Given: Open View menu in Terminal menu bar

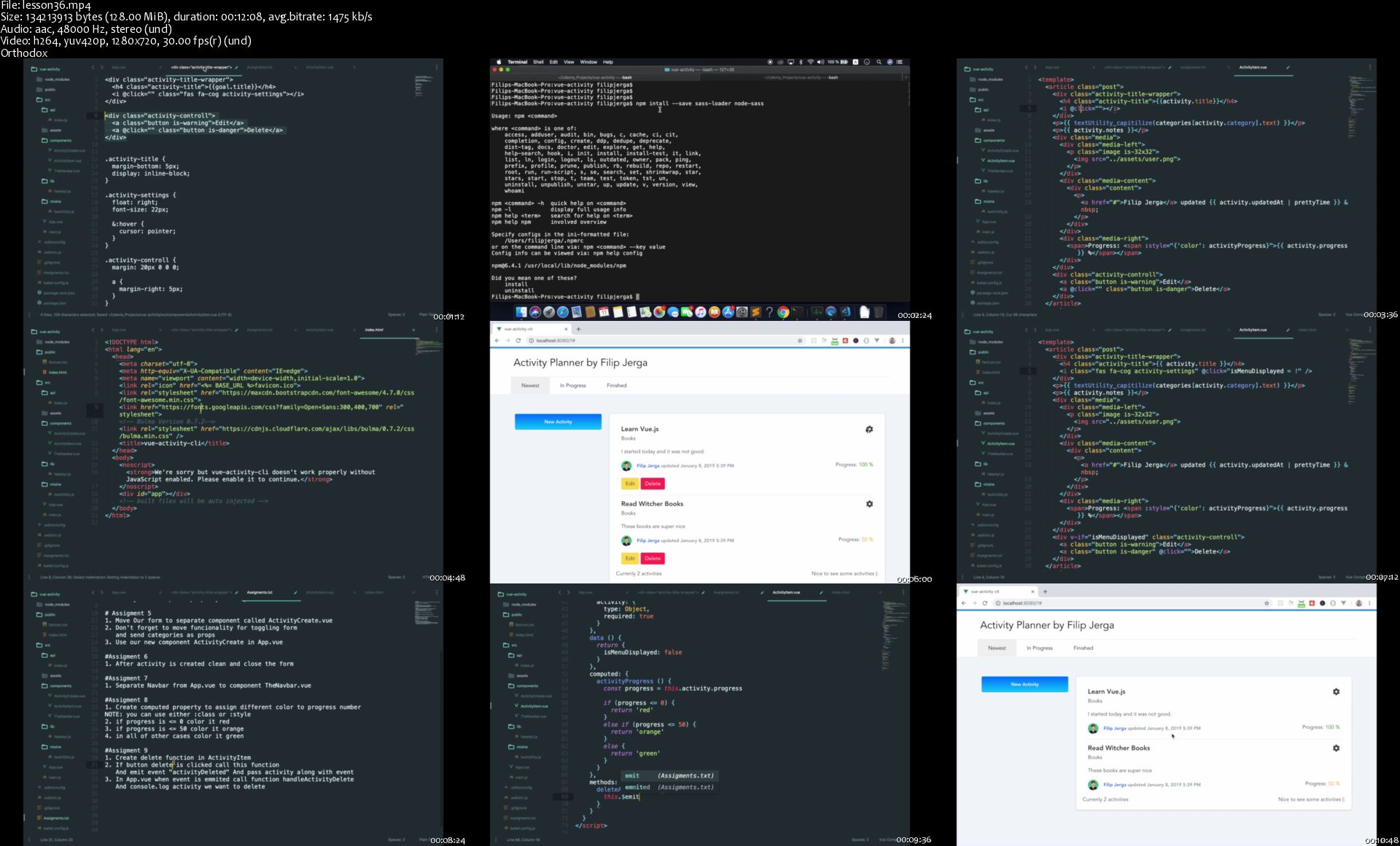Looking at the screenshot, I should pyautogui.click(x=569, y=62).
